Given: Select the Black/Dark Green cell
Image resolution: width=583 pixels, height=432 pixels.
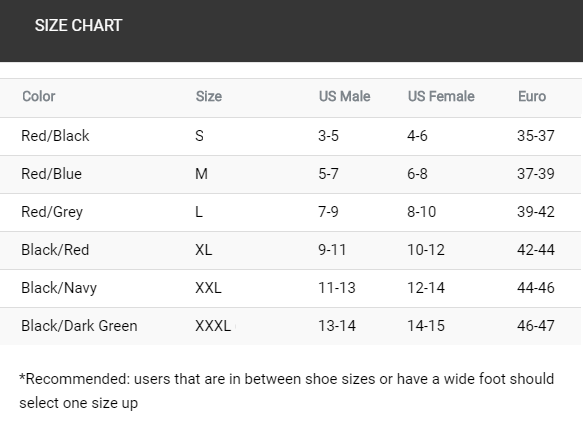Looking at the screenshot, I should coord(79,326).
